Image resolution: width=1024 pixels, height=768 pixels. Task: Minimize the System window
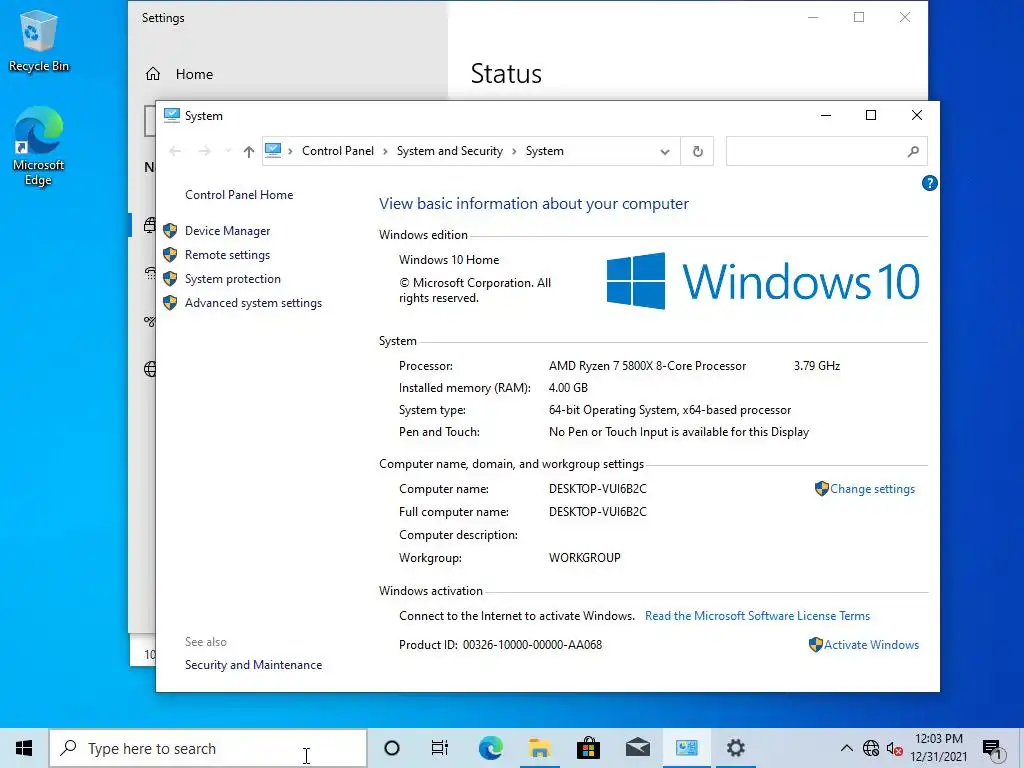pyautogui.click(x=825, y=115)
